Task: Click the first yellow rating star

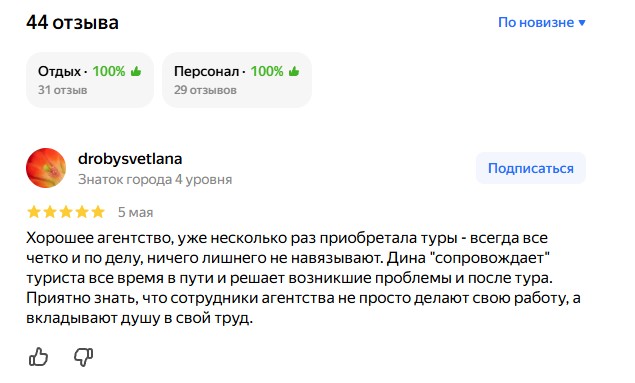Action: click(x=34, y=212)
